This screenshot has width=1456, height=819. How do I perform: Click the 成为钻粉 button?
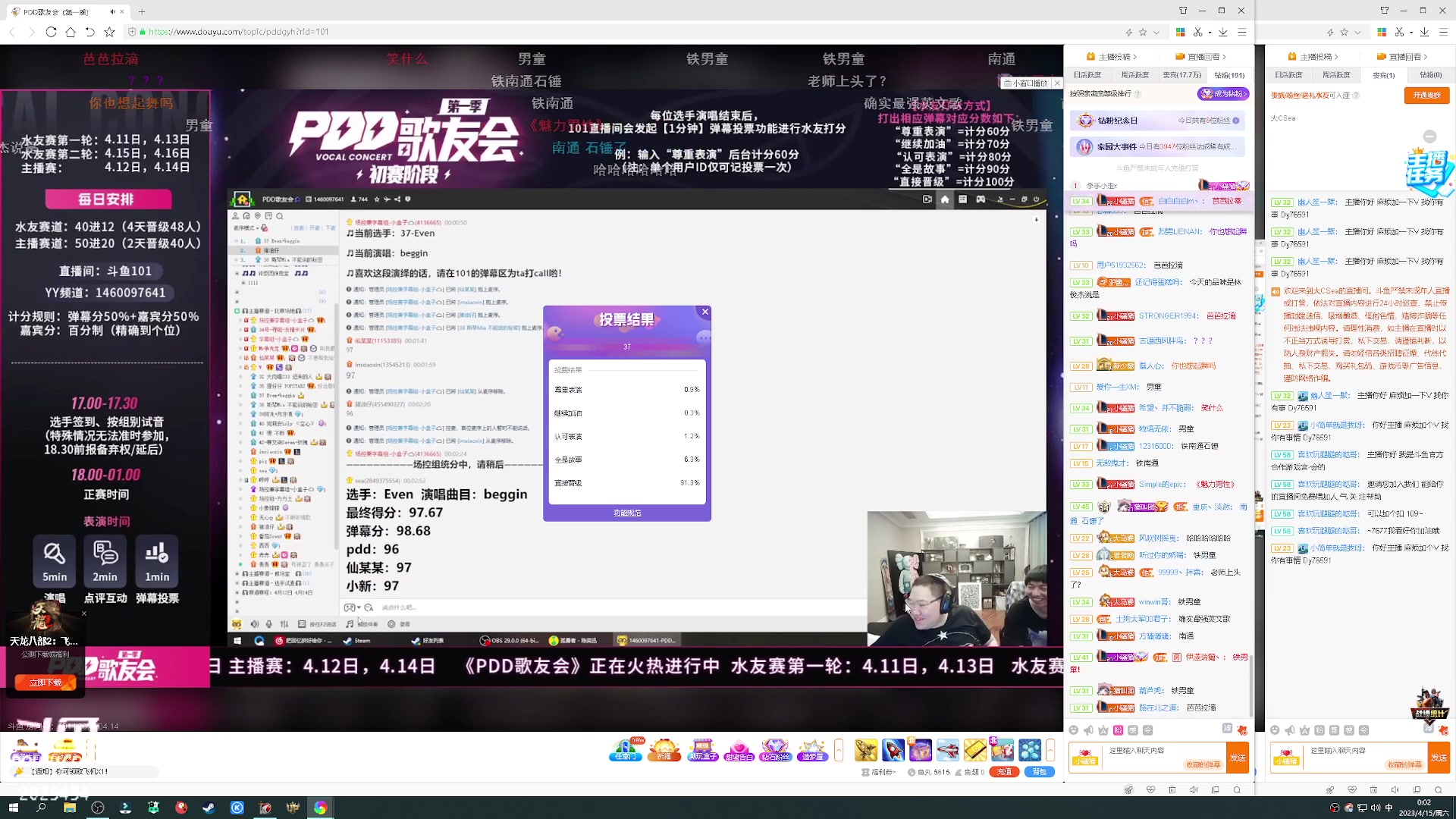click(1222, 94)
